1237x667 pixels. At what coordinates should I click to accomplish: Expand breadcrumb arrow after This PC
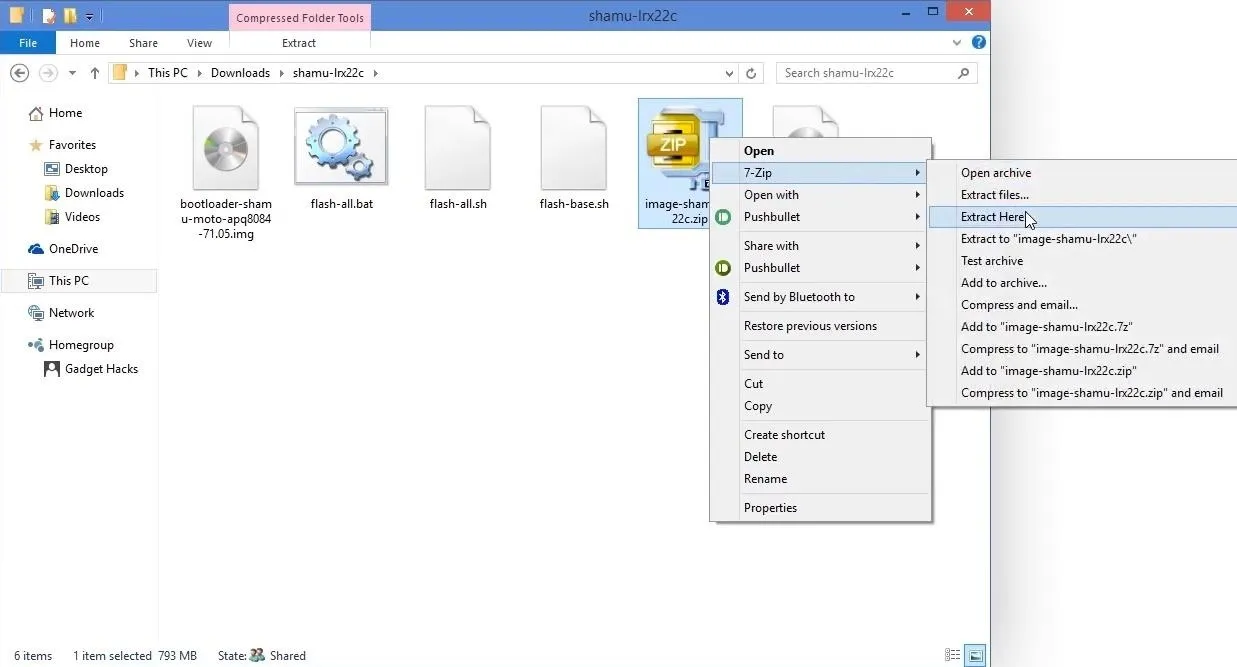click(199, 73)
